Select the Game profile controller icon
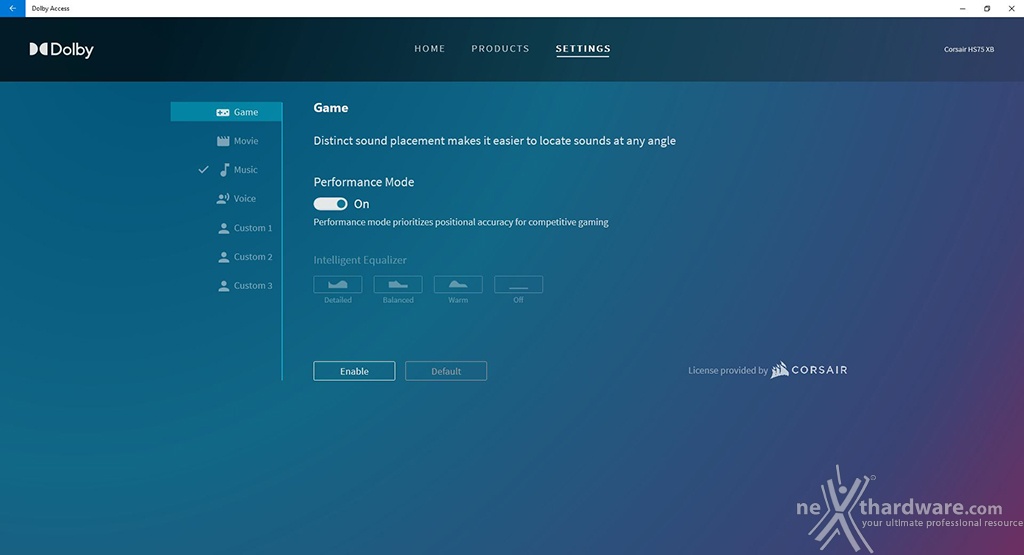 223,112
